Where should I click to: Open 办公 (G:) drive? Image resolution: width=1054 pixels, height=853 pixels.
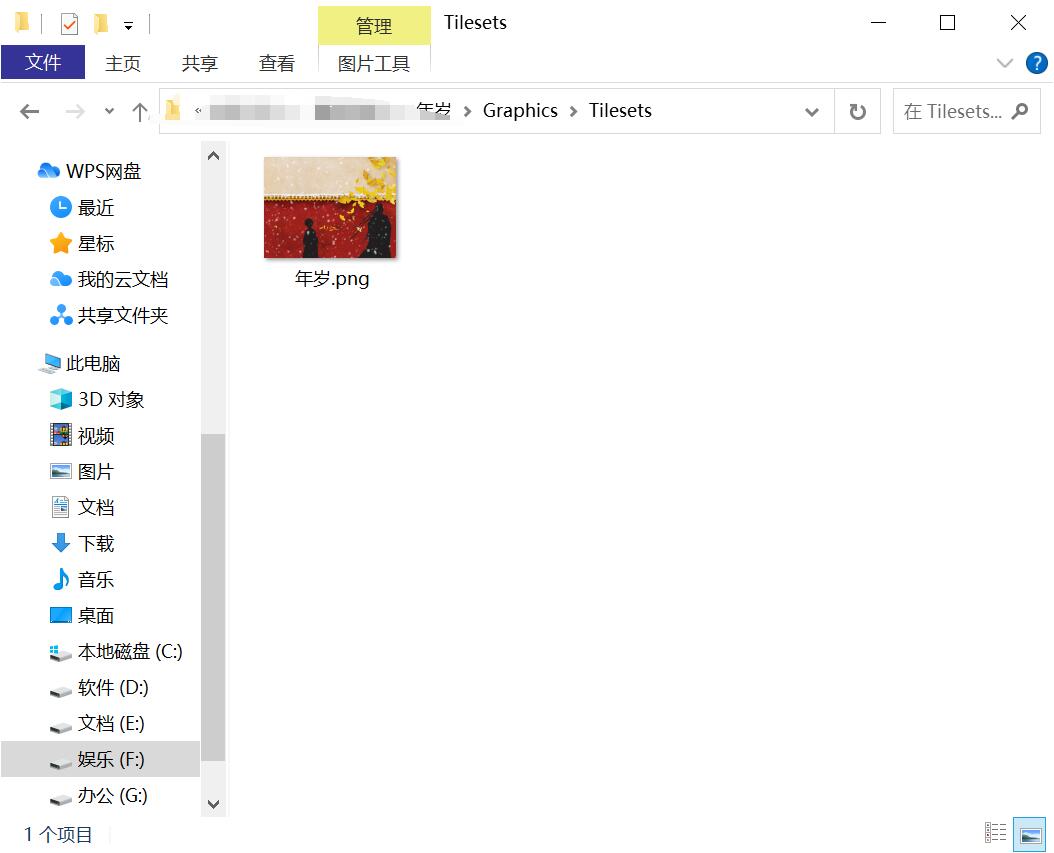[99, 795]
